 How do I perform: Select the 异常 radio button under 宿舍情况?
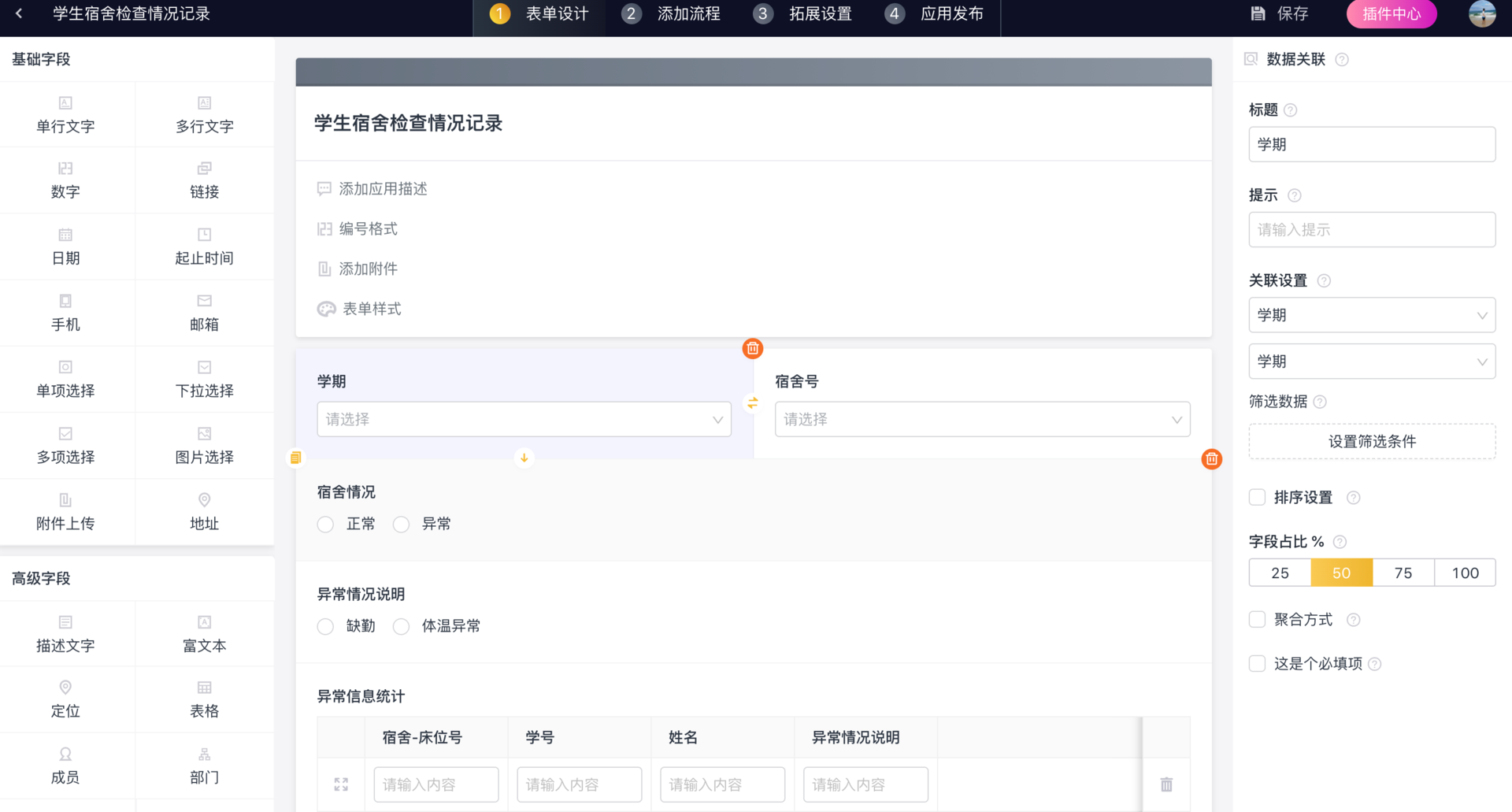(401, 524)
